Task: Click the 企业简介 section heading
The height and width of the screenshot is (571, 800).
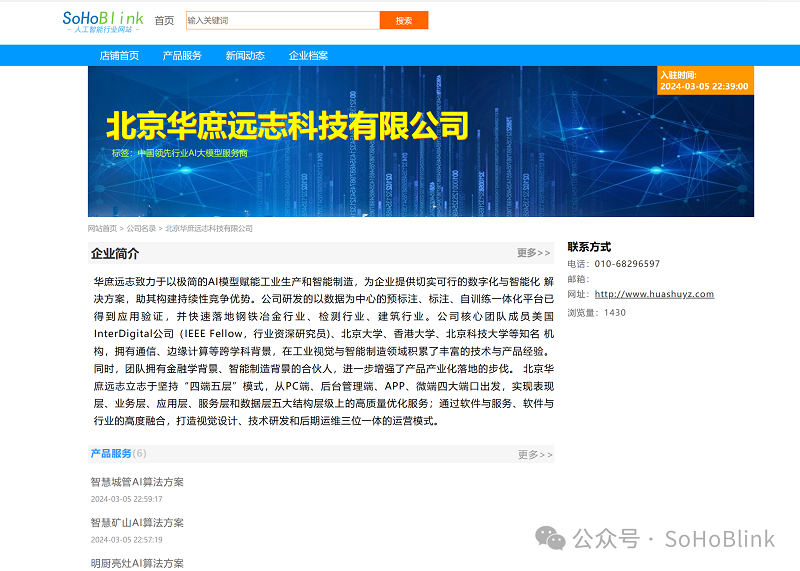Action: pyautogui.click(x=115, y=254)
